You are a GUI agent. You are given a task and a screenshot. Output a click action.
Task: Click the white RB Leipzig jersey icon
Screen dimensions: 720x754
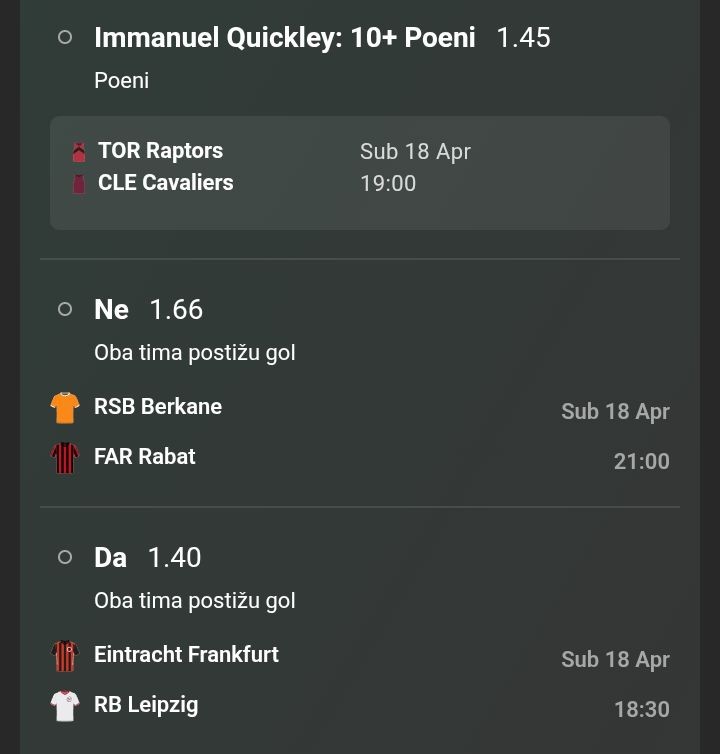(x=65, y=706)
